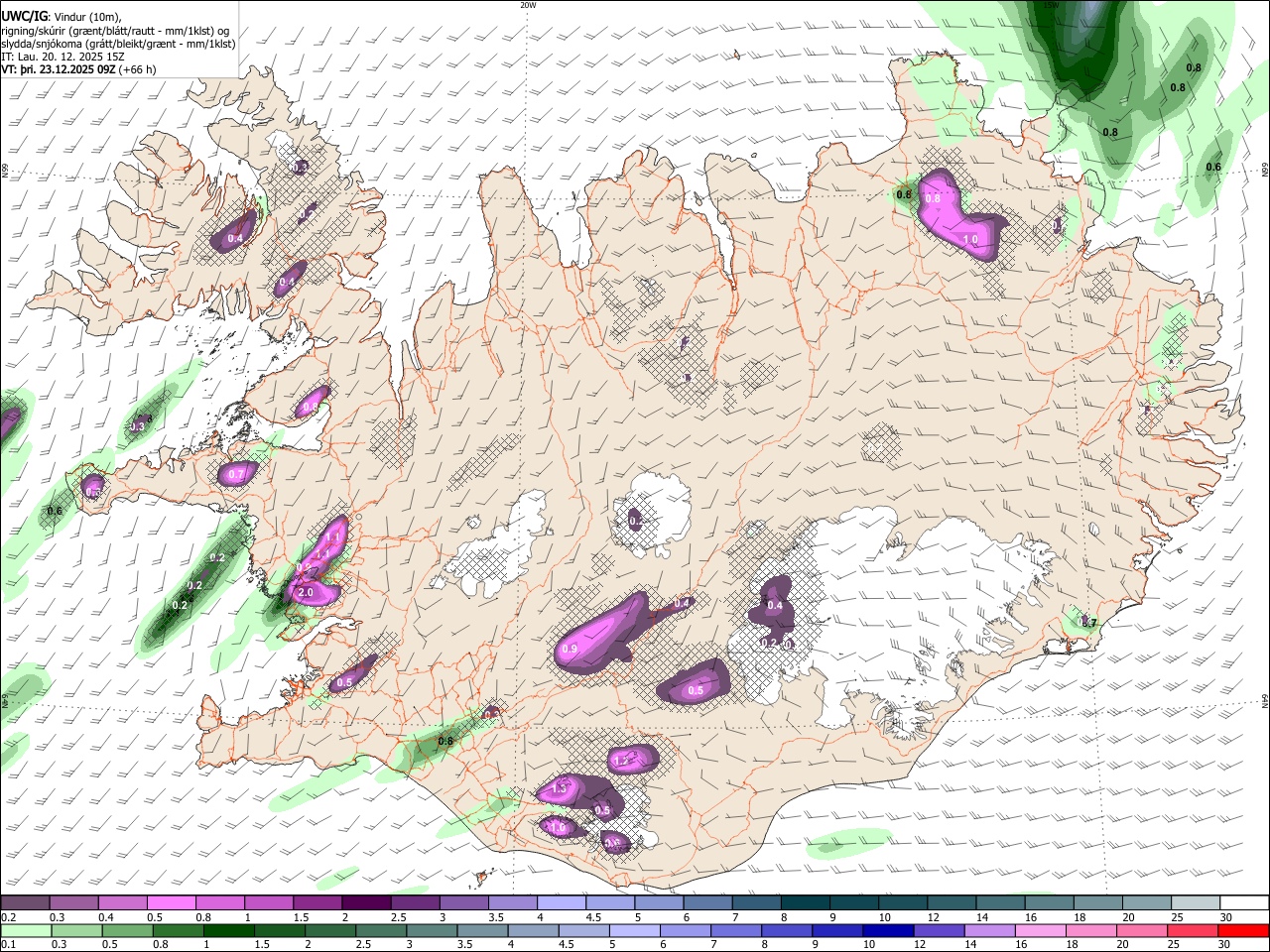Click the 'IT: Lau. 20. 12. 2025 15Z' line

point(63,57)
